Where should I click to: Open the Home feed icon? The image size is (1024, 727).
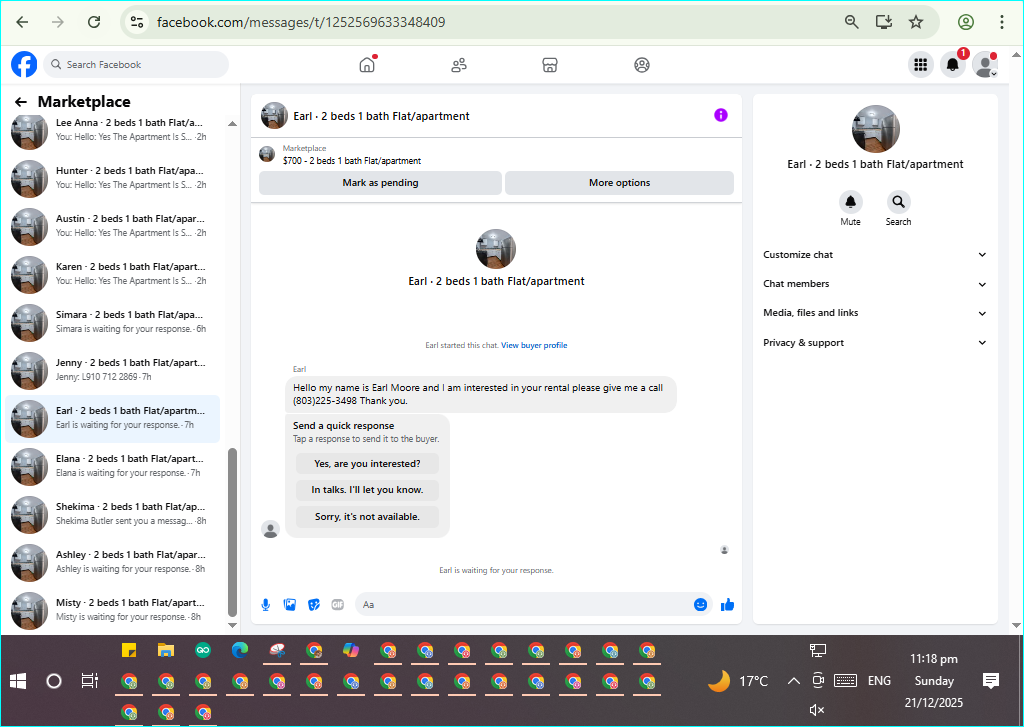pos(367,65)
